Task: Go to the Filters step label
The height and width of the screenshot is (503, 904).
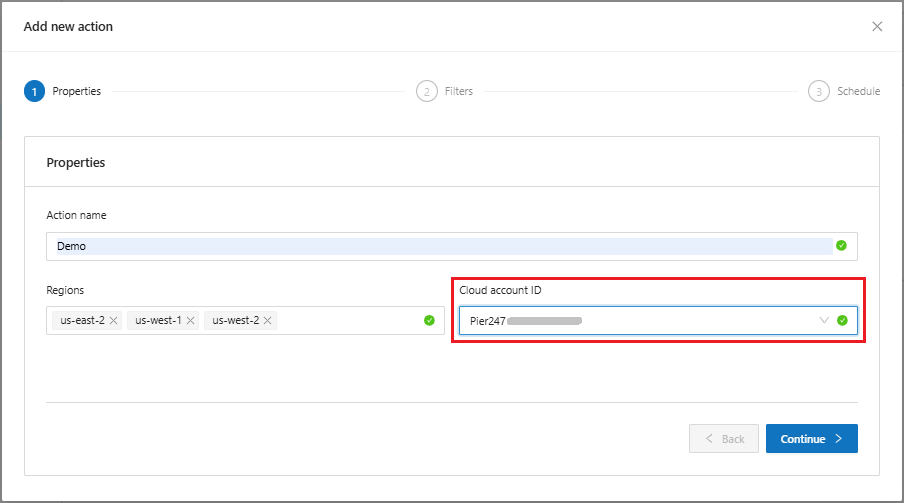Action: pos(459,92)
